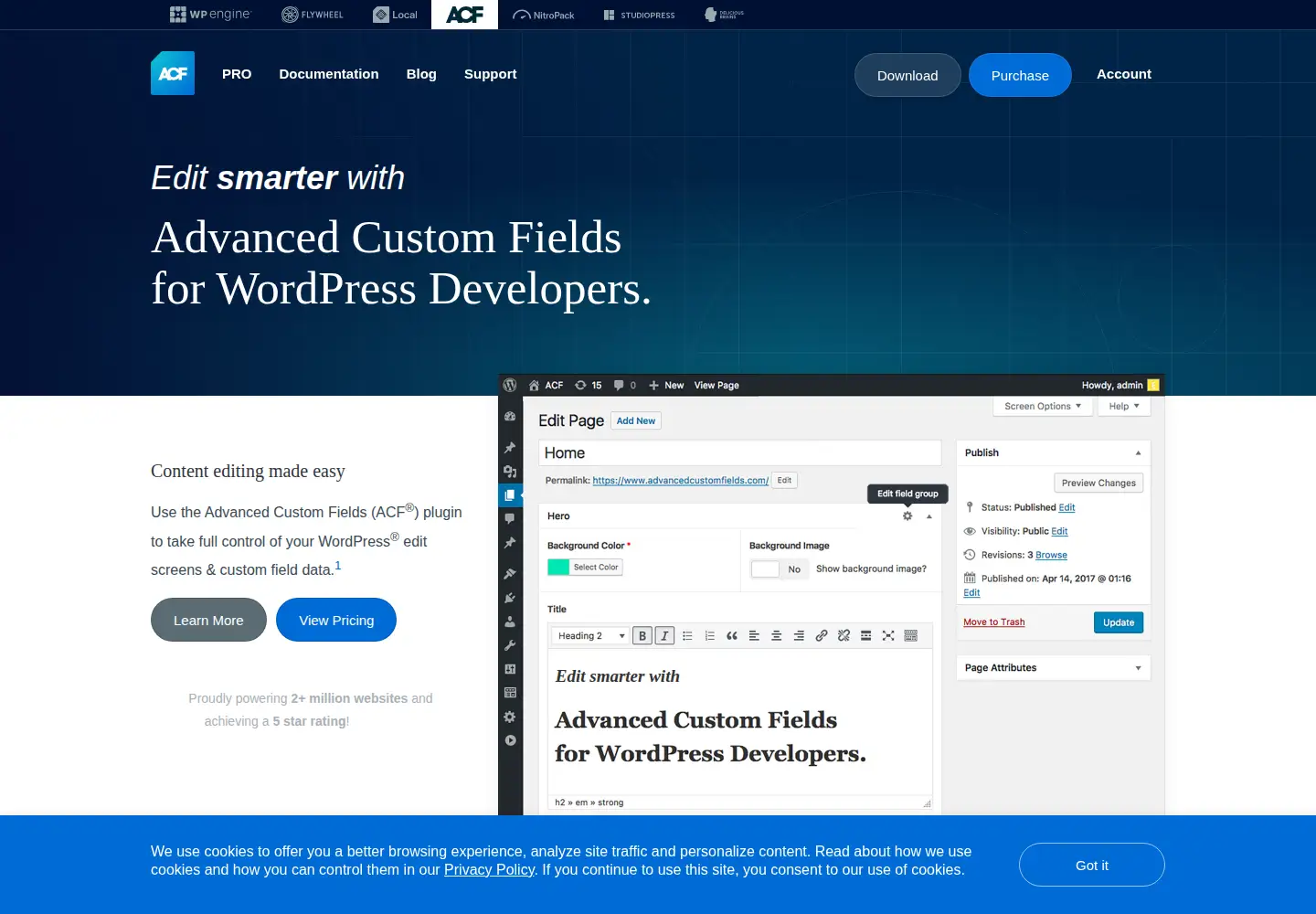The image size is (1316, 914).
Task: Click the View Pricing button
Action: 336,620
